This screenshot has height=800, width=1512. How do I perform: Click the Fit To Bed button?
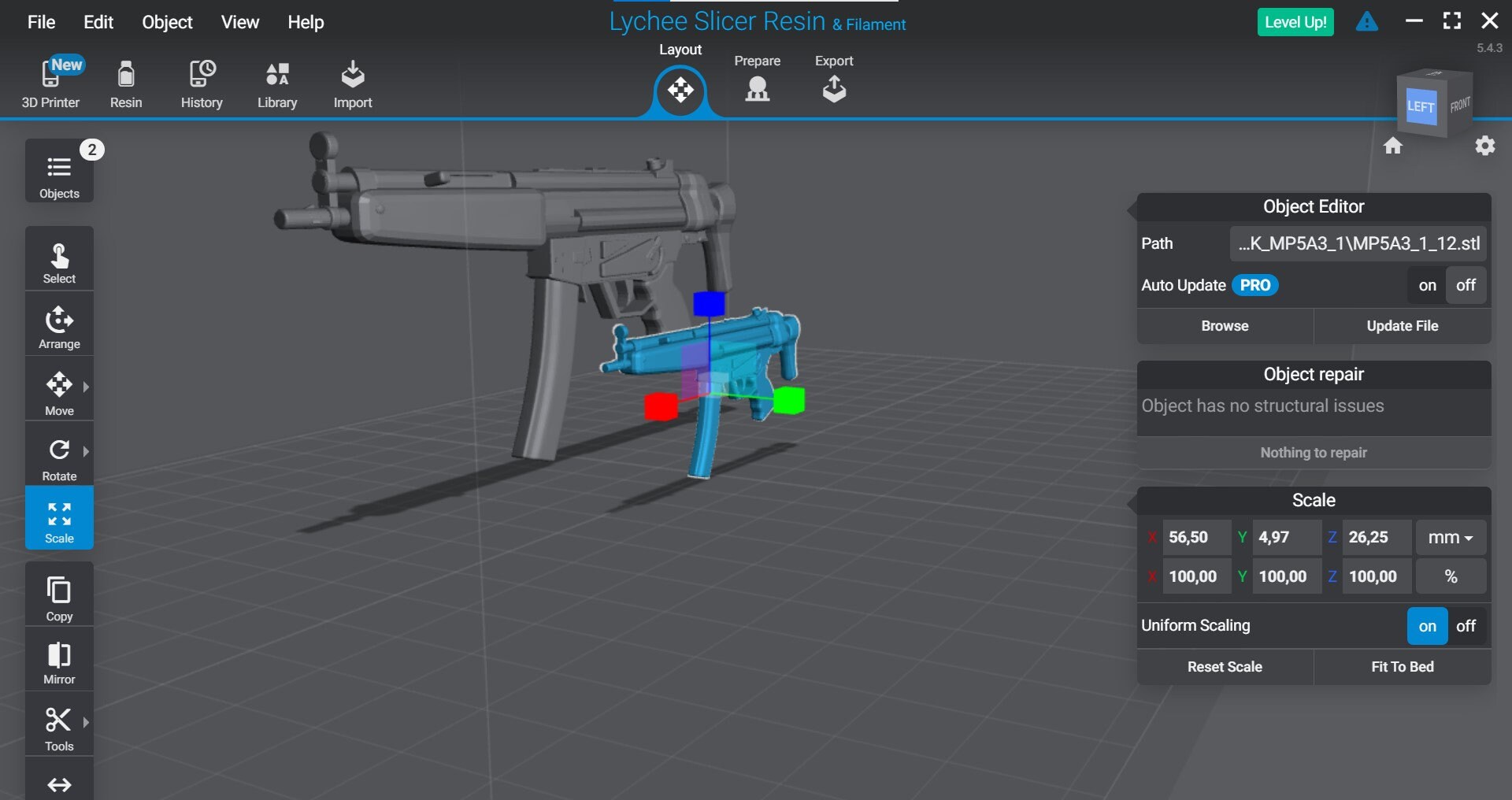(1403, 666)
